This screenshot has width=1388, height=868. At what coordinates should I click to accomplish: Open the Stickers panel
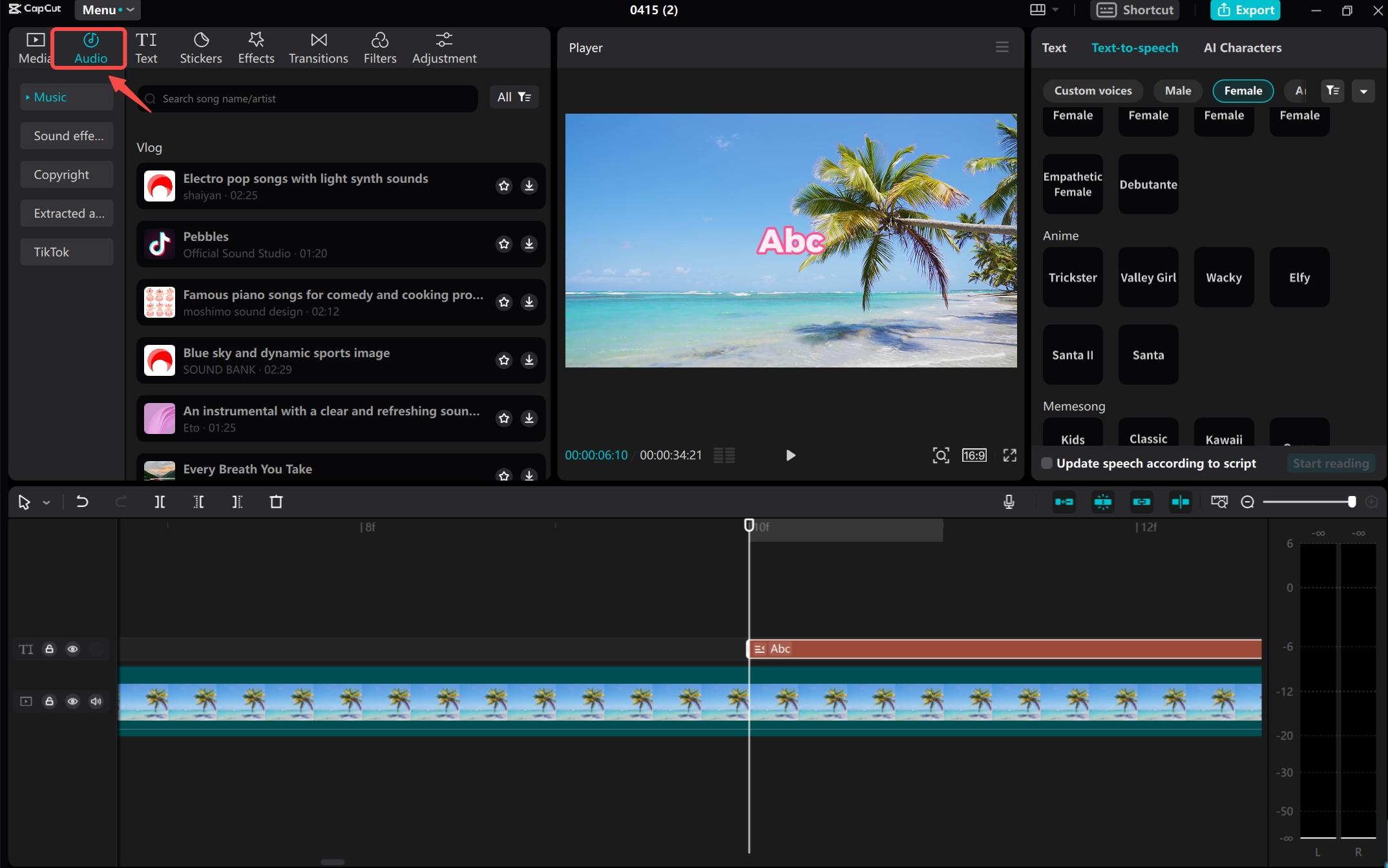(x=200, y=48)
